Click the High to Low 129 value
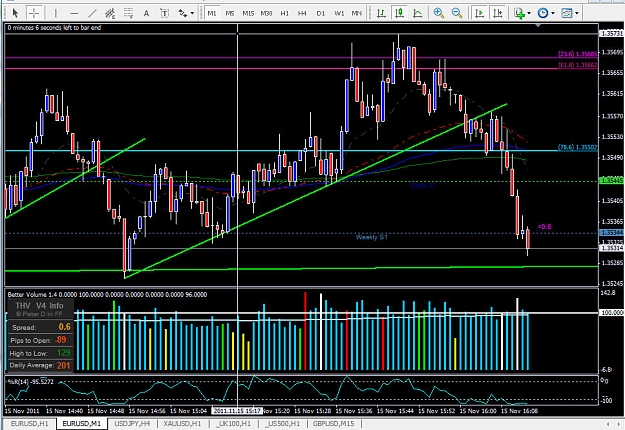Image resolution: width=625 pixels, height=430 pixels. pos(63,353)
